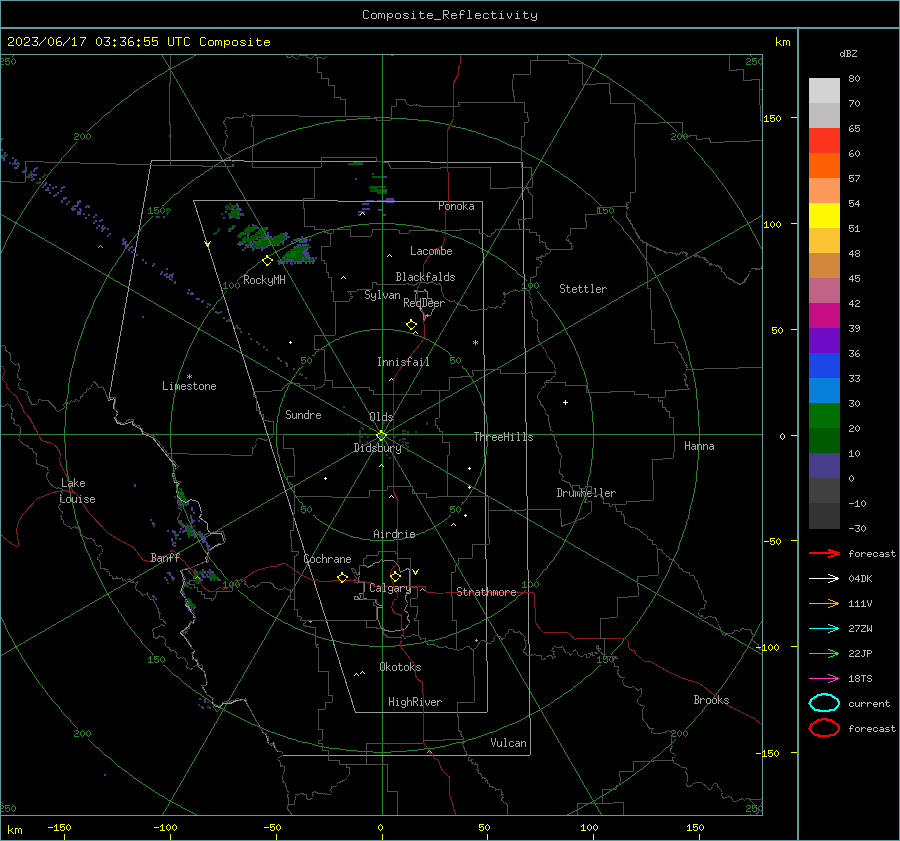Pick the cyan 27ZW arrow icon
Screen dimensions: 900x841
(824, 629)
